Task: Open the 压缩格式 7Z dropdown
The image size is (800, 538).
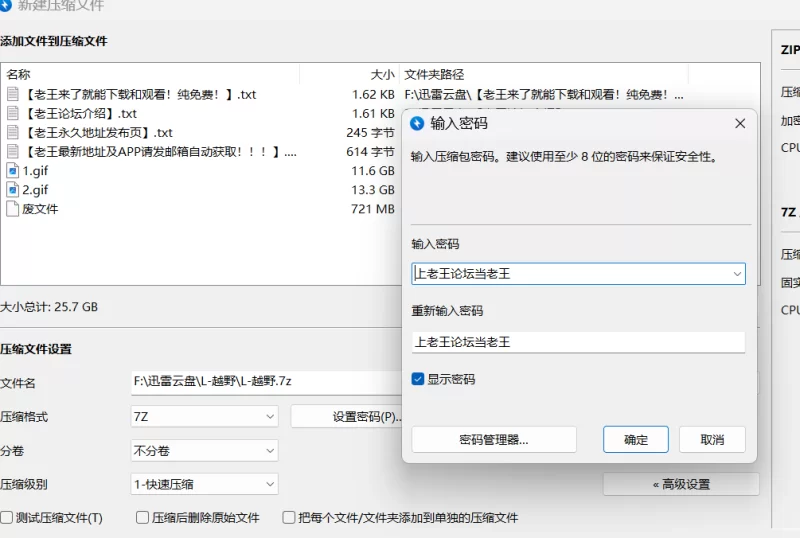Action: pyautogui.click(x=204, y=417)
